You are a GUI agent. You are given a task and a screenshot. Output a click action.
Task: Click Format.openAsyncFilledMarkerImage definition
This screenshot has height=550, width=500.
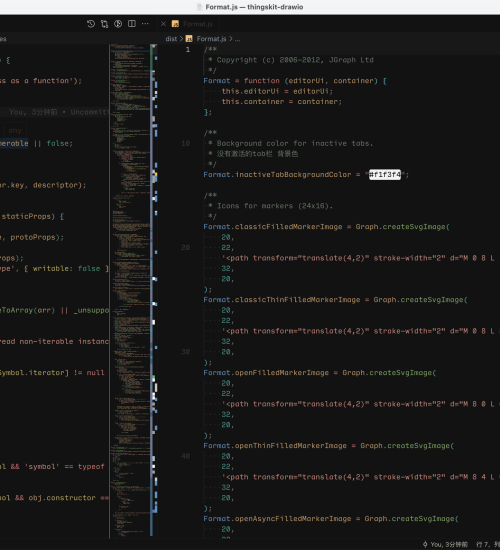point(331,519)
